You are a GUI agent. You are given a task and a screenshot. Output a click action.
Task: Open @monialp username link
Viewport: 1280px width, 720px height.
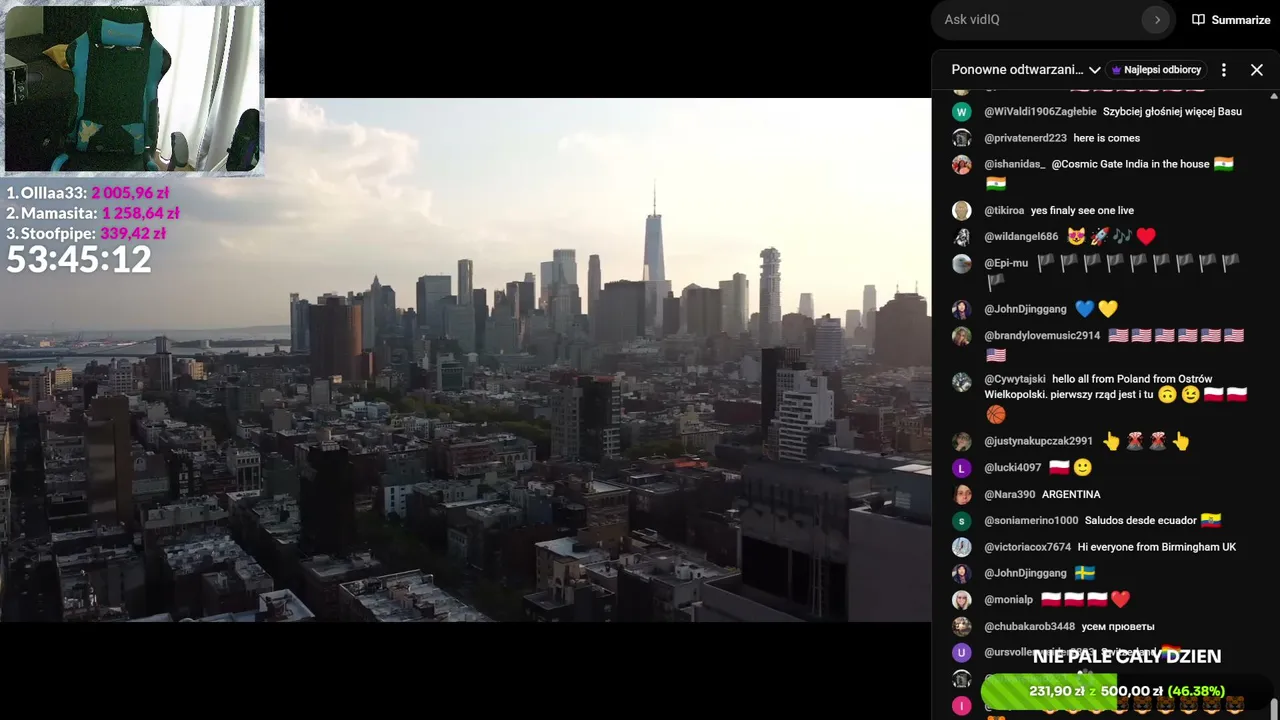click(x=1008, y=600)
